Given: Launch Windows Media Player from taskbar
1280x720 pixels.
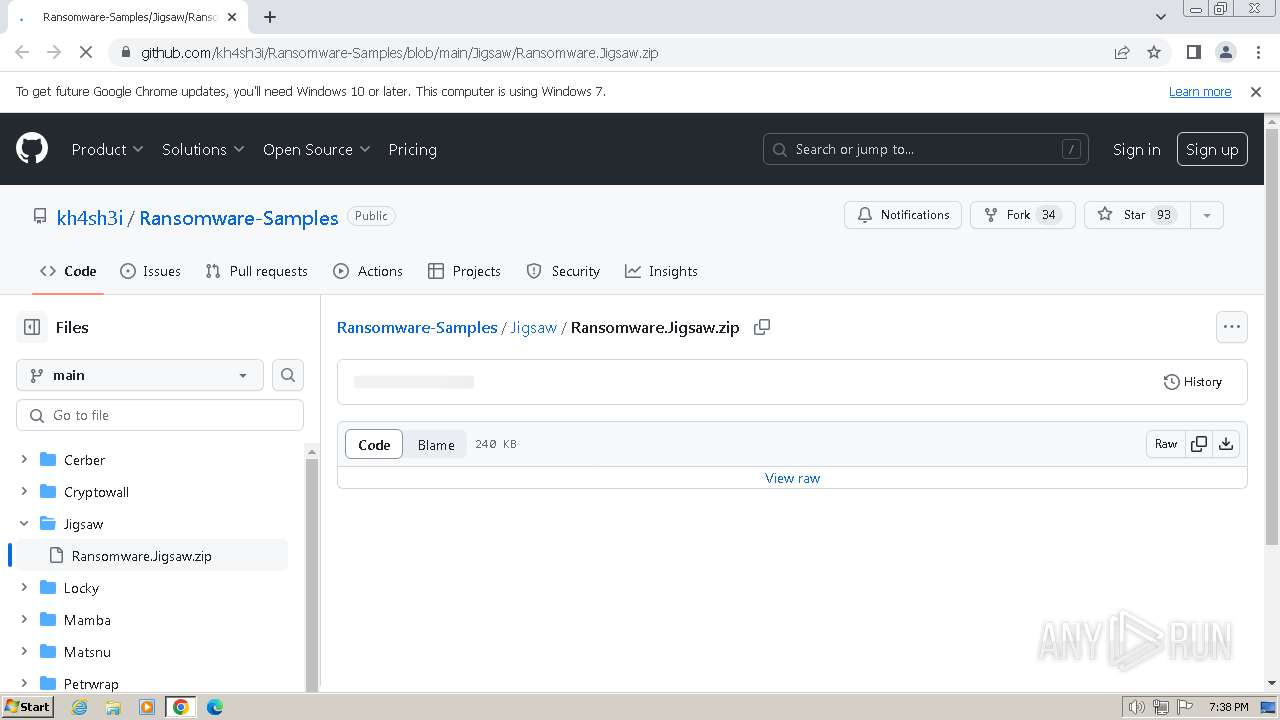Looking at the screenshot, I should pos(147,707).
